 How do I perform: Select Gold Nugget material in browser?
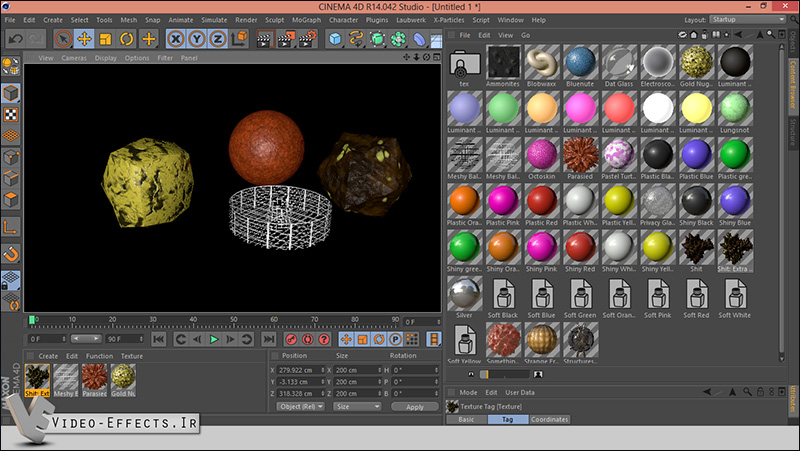pos(696,66)
